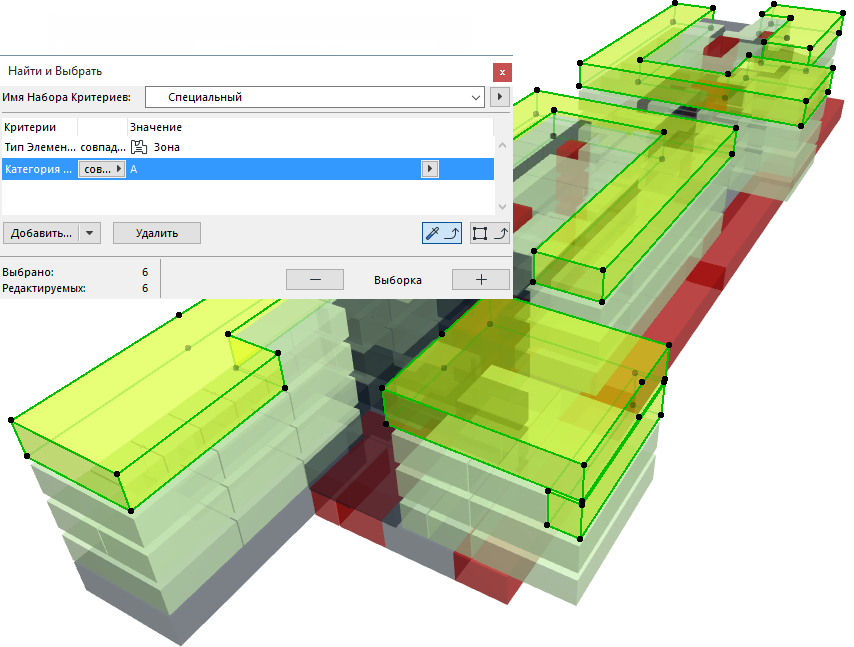This screenshot has height=647, width=854.
Task: Click the minus Выборка button
Action: 315,279
